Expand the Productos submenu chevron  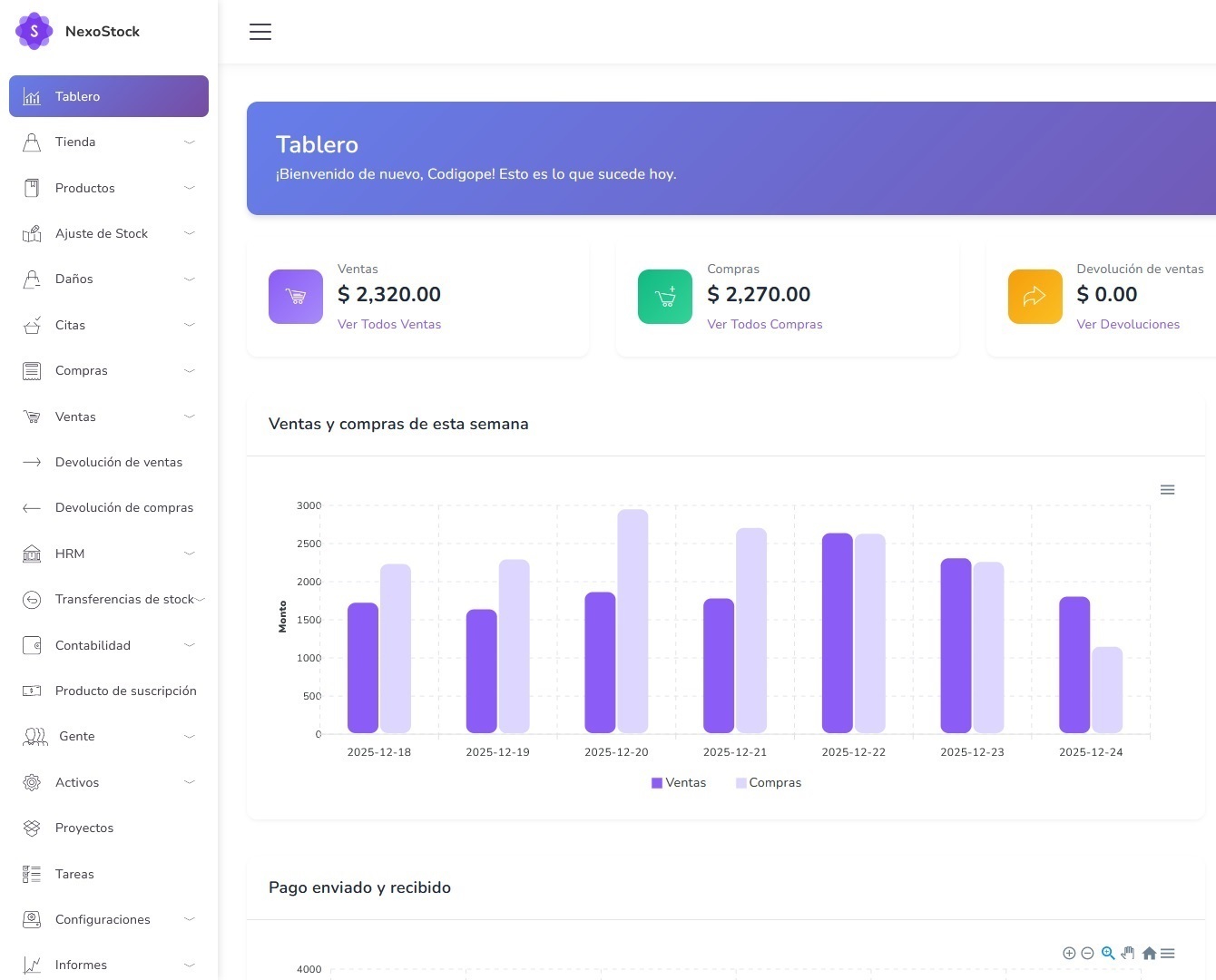click(190, 188)
